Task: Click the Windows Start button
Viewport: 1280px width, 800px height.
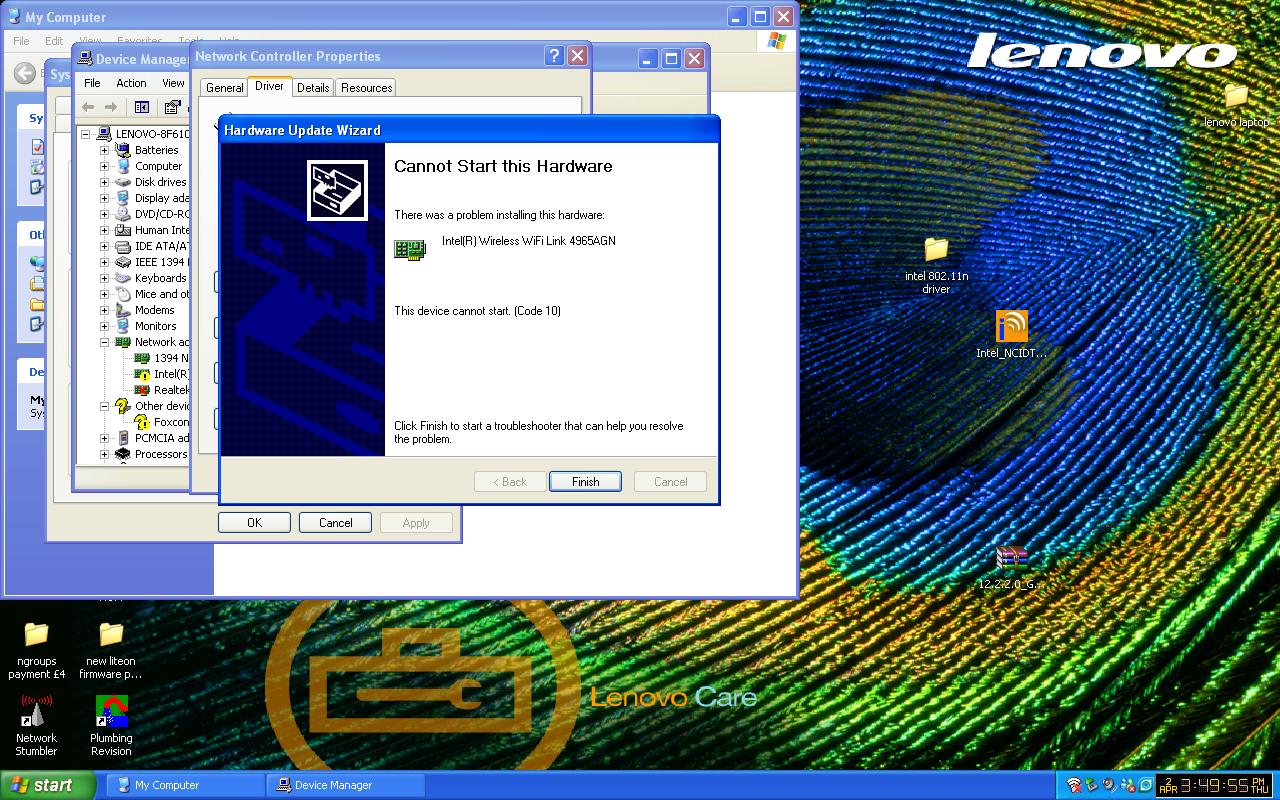Action: (x=47, y=785)
